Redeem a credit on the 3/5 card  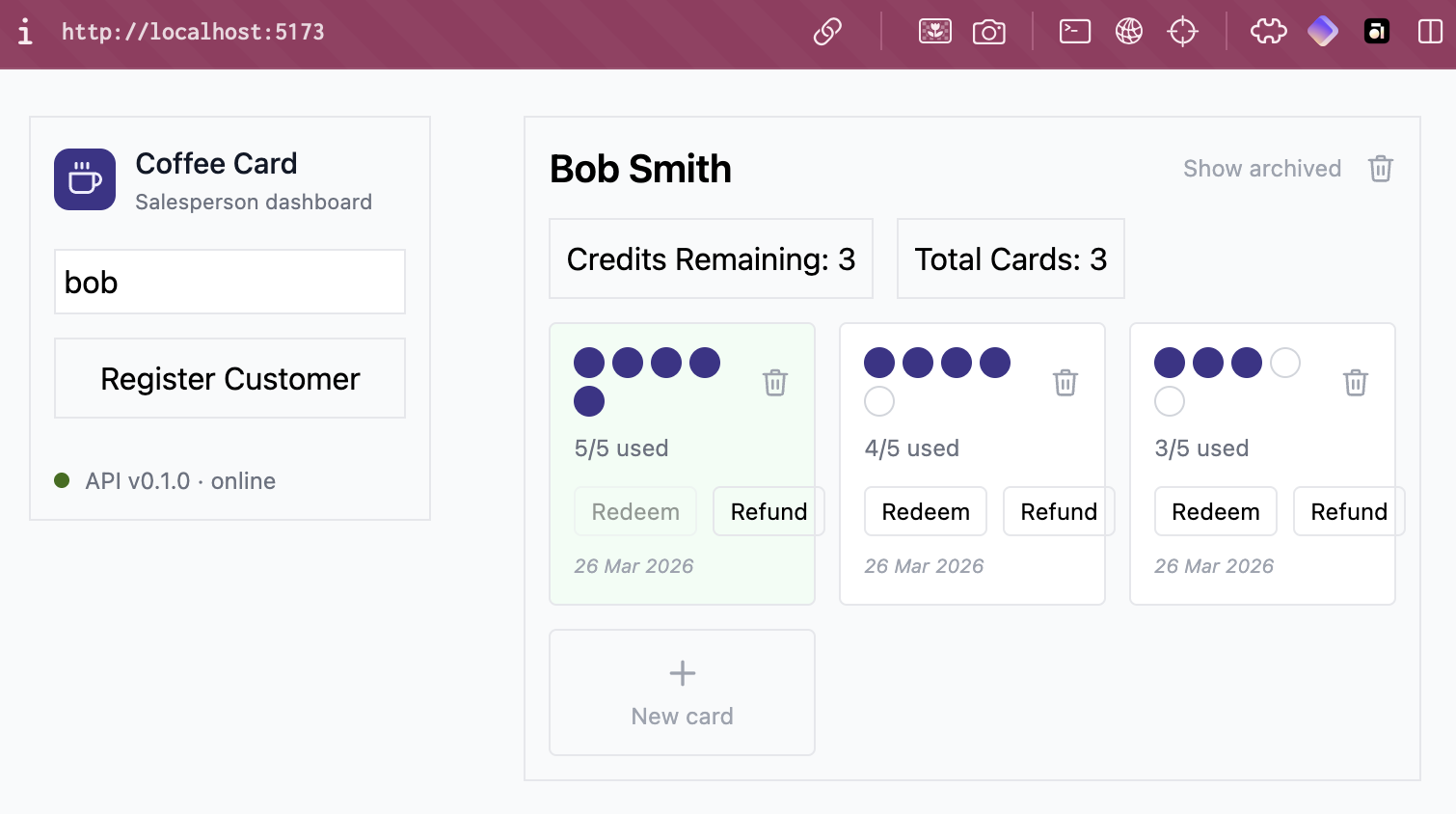1216,511
